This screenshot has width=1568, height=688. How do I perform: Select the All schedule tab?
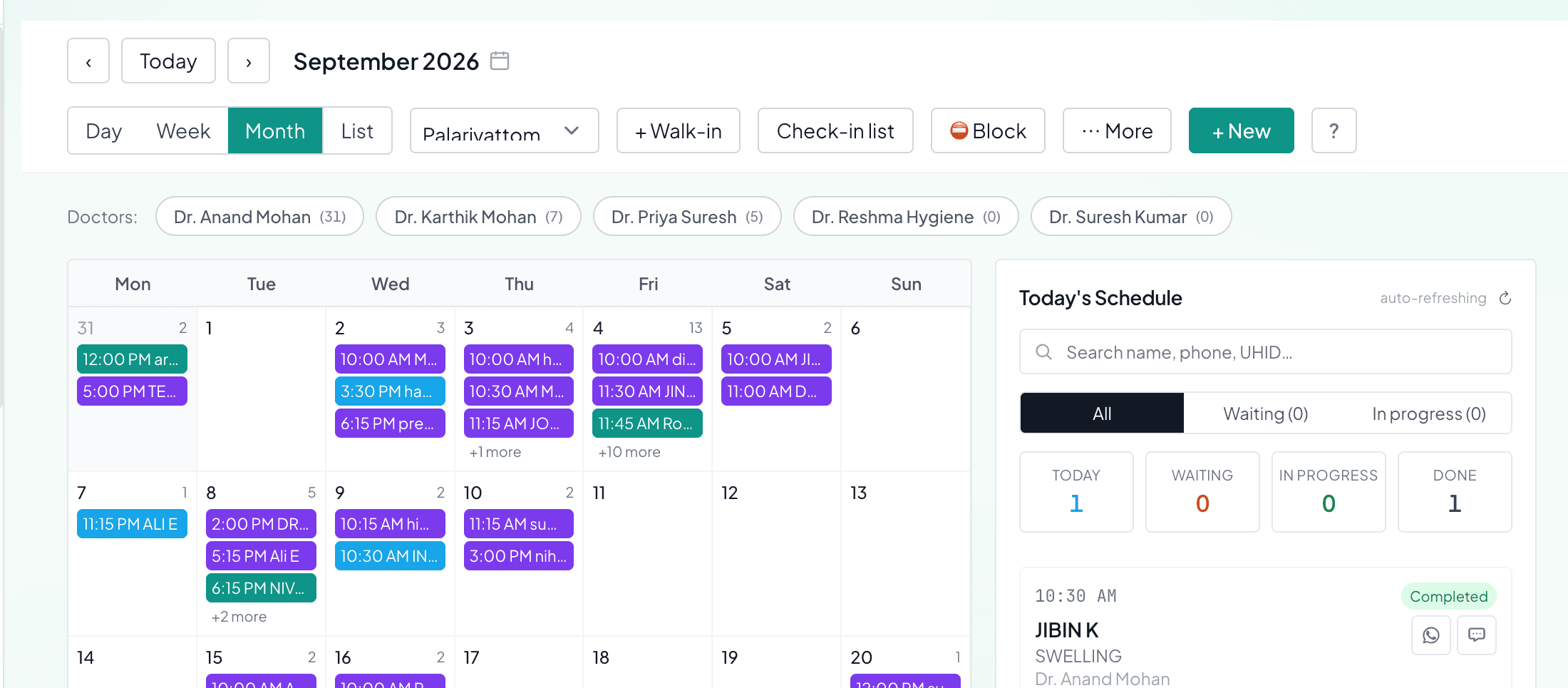pyautogui.click(x=1102, y=414)
